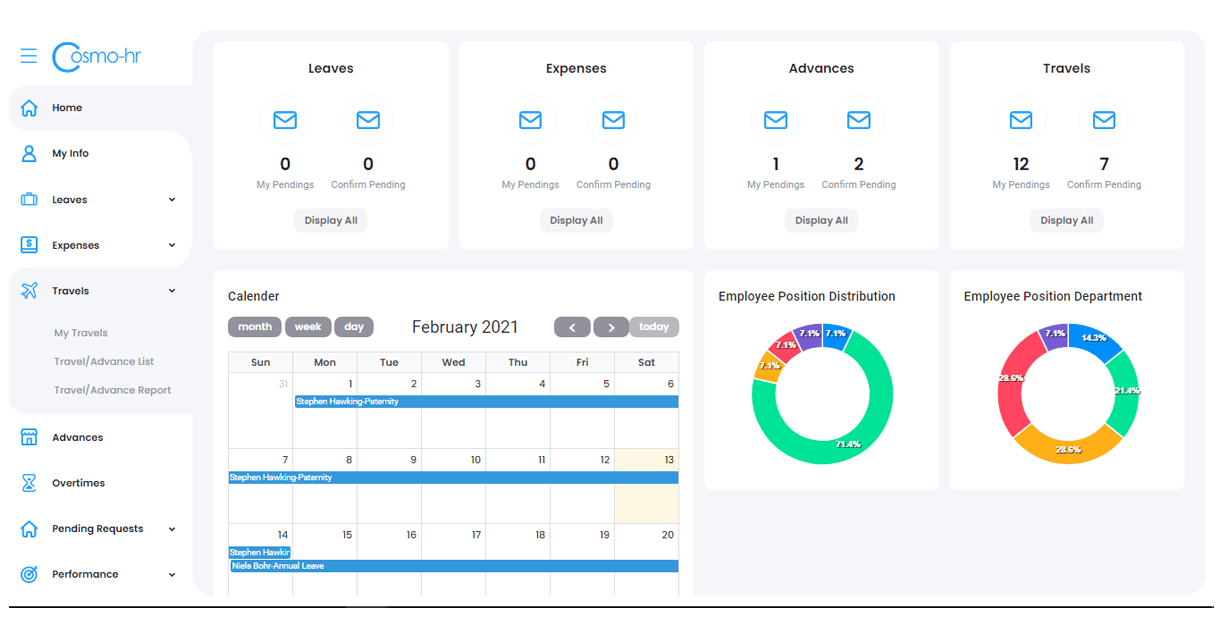The width and height of the screenshot is (1223, 627).
Task: Click the hamburger menu icon
Action: [x=28, y=56]
